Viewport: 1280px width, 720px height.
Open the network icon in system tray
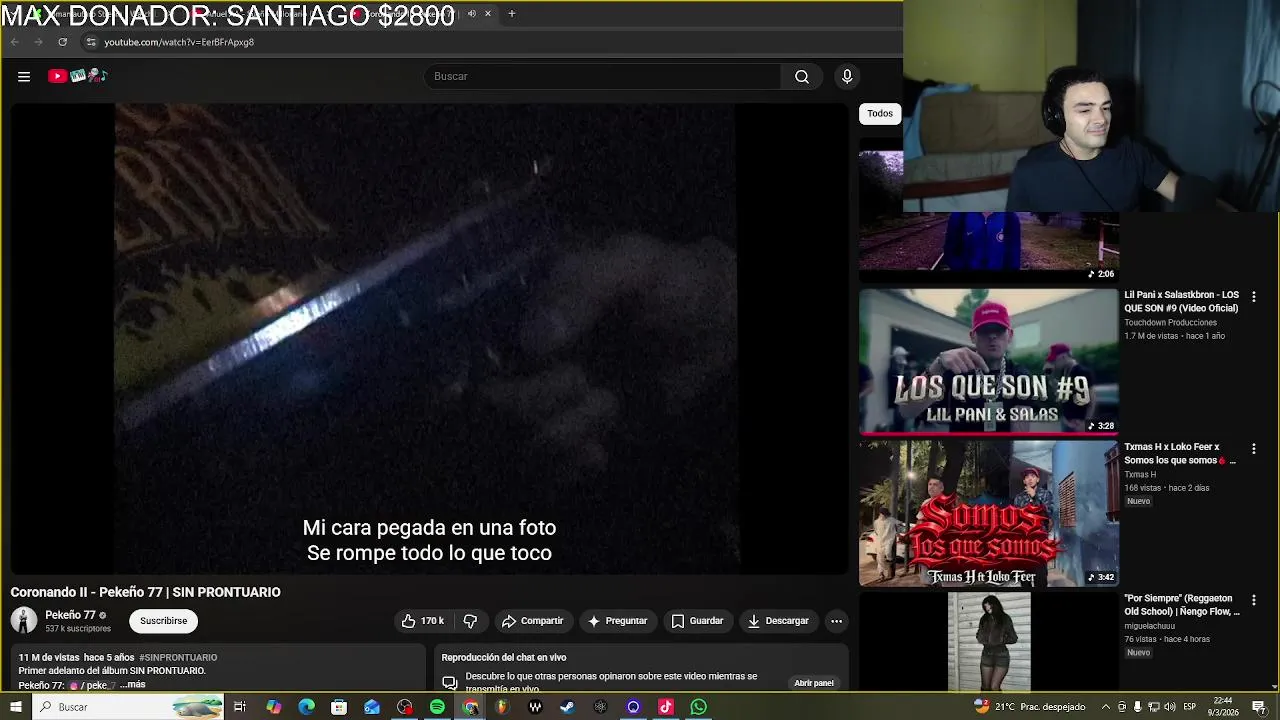[1154, 707]
